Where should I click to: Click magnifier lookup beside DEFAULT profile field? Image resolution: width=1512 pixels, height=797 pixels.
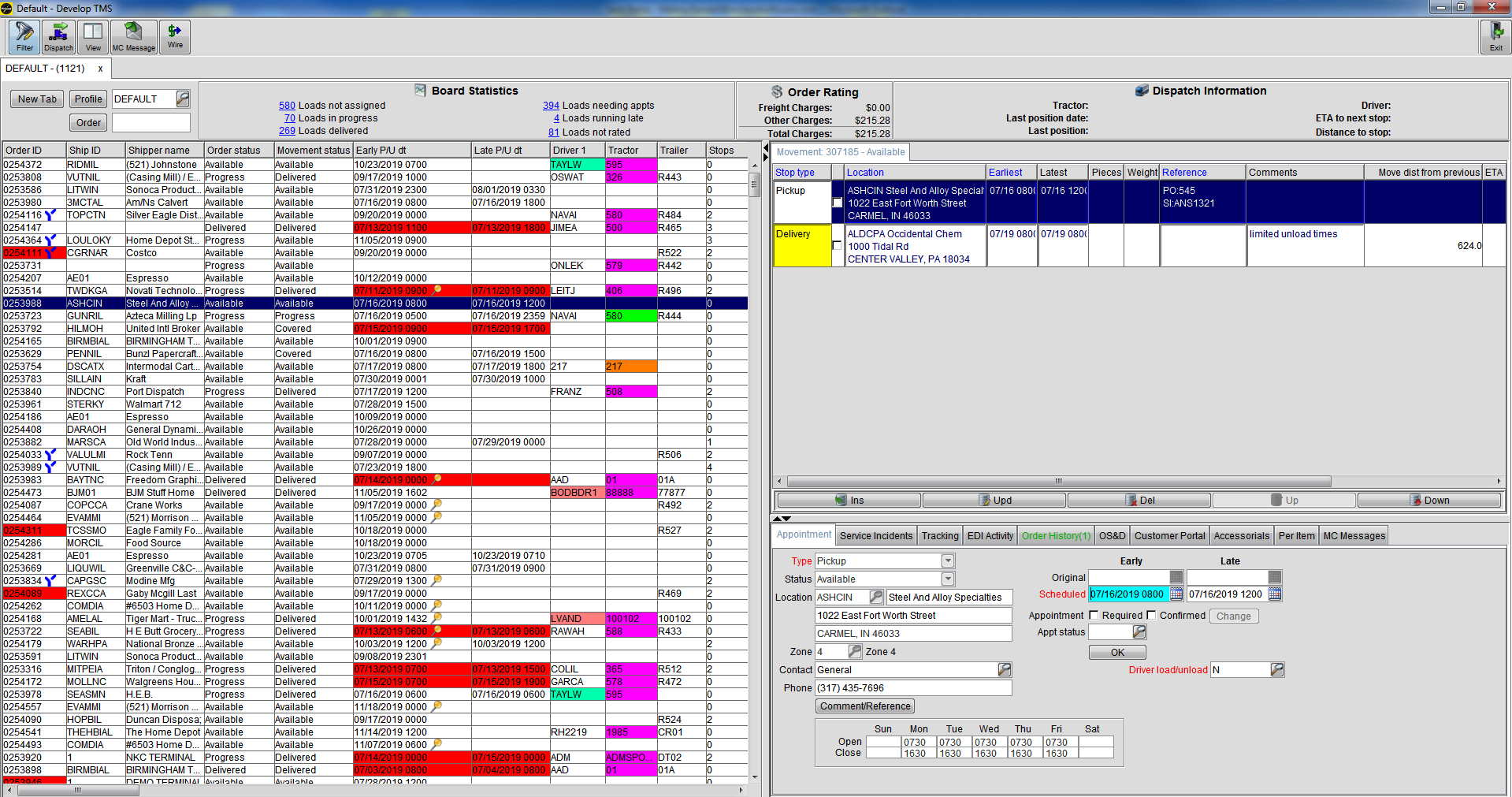(x=183, y=99)
